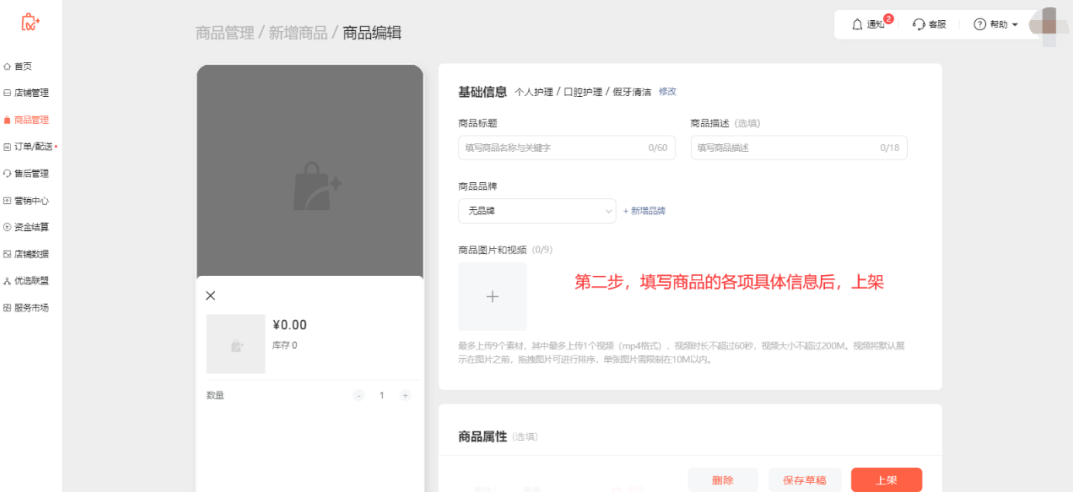Click the 基础信息 heading

482,92
